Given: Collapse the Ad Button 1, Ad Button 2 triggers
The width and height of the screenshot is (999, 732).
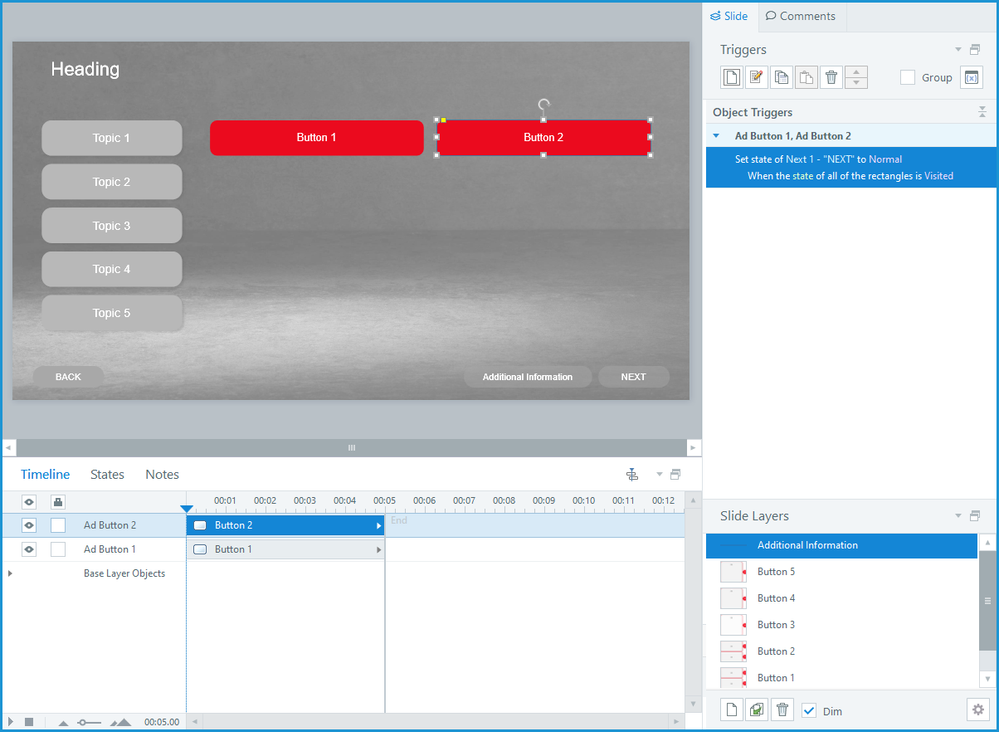Looking at the screenshot, I should [716, 136].
